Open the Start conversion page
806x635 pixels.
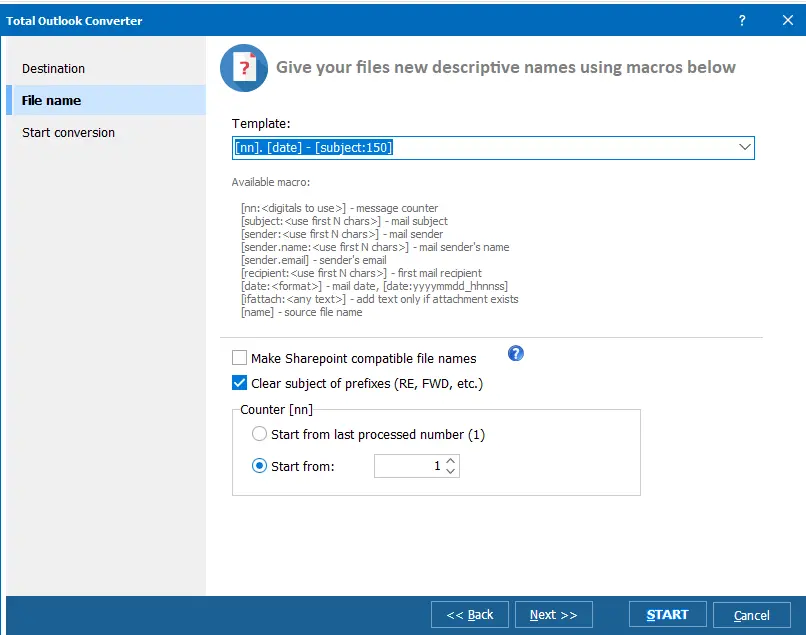coord(68,132)
